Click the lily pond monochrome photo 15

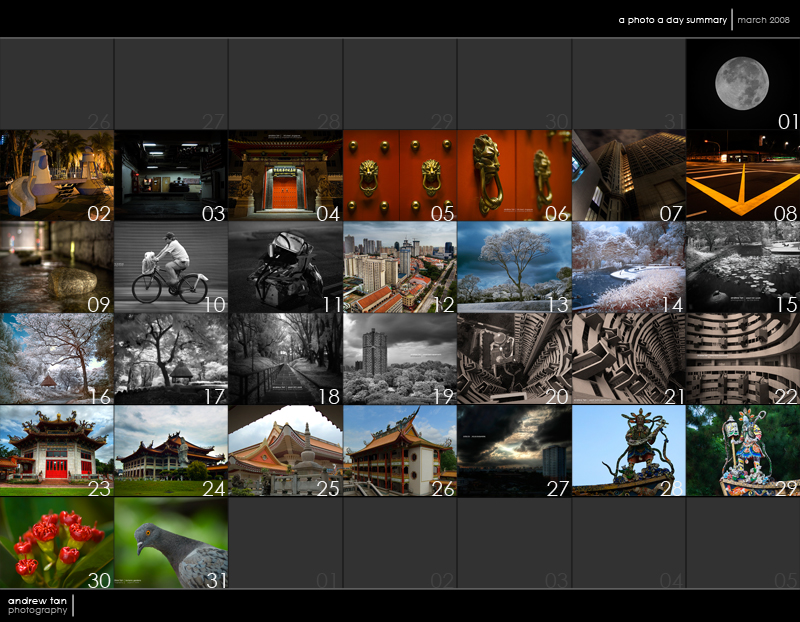point(742,267)
